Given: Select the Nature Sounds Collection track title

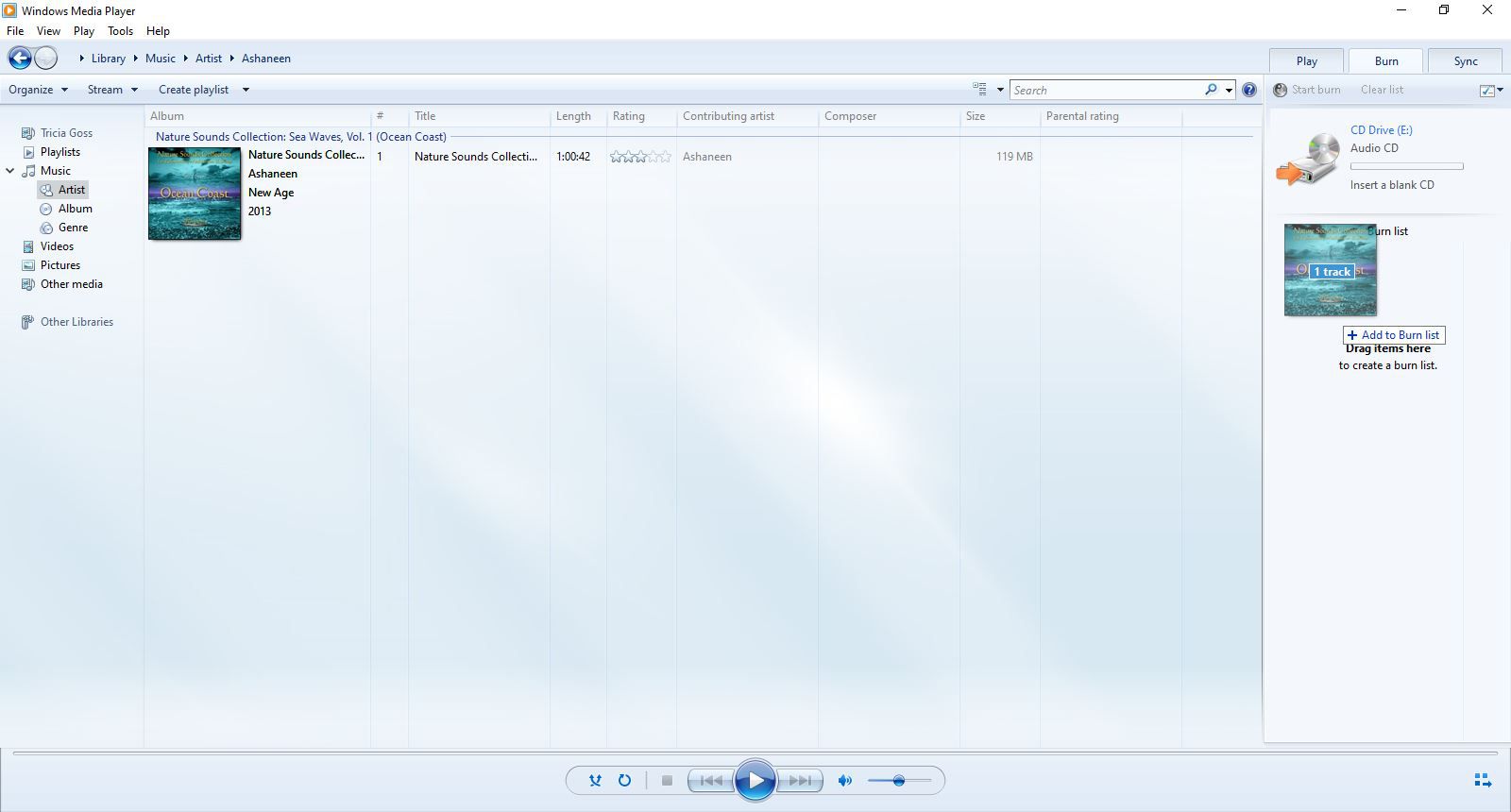Looking at the screenshot, I should (476, 157).
